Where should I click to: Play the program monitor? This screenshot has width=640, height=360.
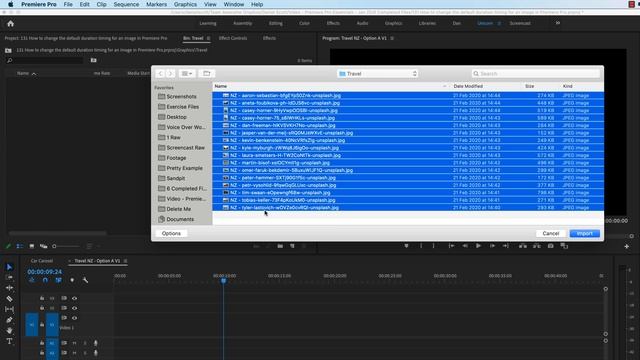pyautogui.click(x=478, y=246)
